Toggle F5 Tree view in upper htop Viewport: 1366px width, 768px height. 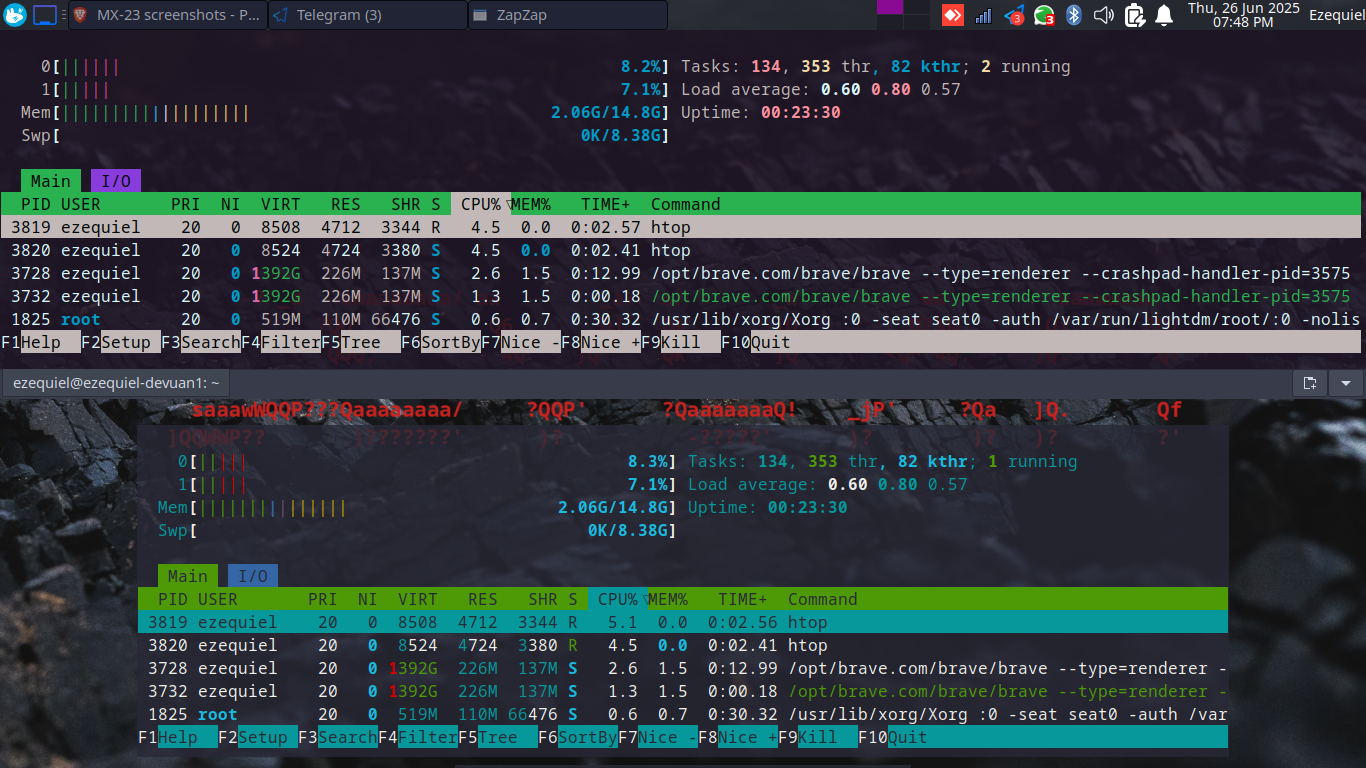361,342
